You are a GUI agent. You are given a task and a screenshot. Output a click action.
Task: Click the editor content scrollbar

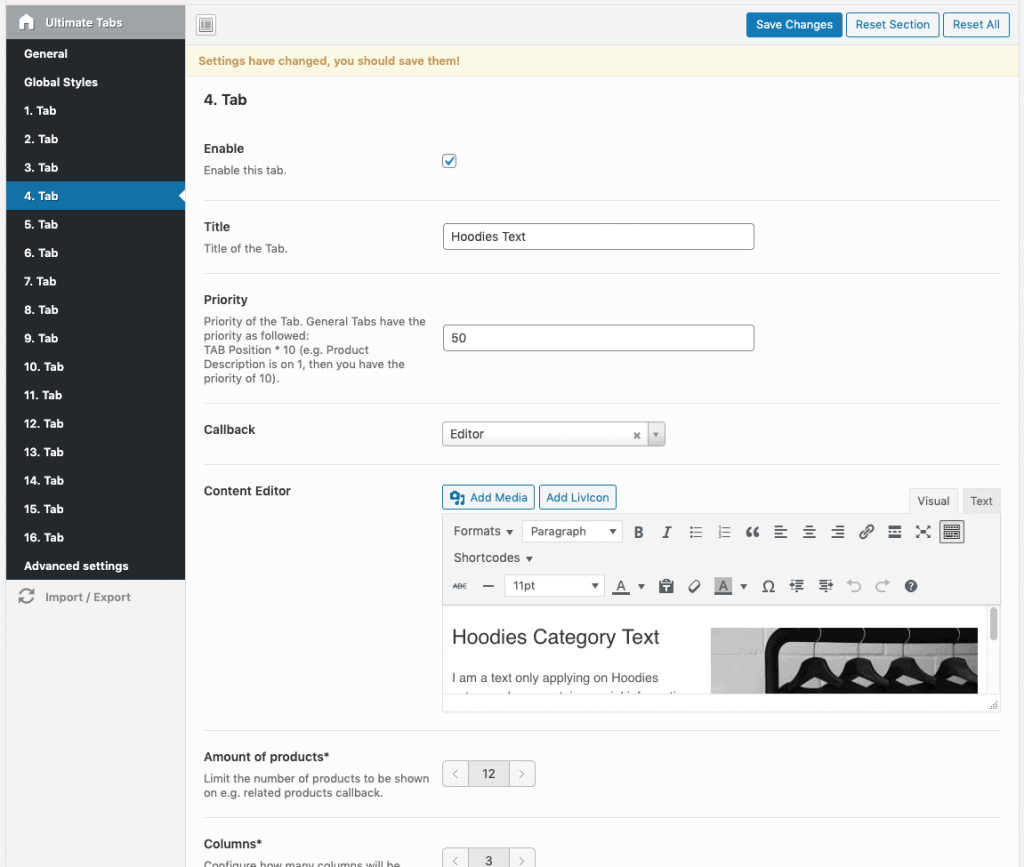tap(993, 624)
